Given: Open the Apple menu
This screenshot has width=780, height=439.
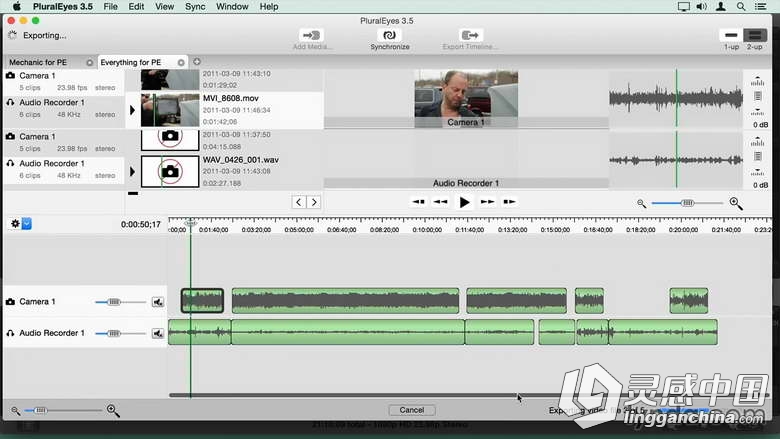Looking at the screenshot, I should click(x=16, y=6).
